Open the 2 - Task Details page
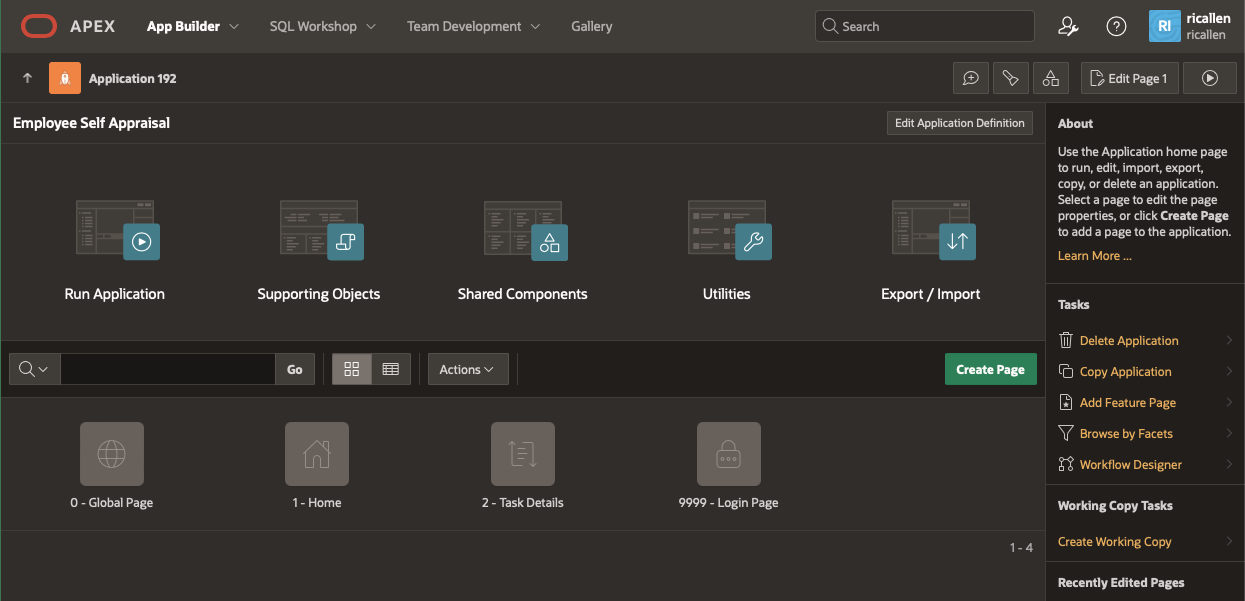Viewport: 1245px width, 601px height. tap(522, 454)
